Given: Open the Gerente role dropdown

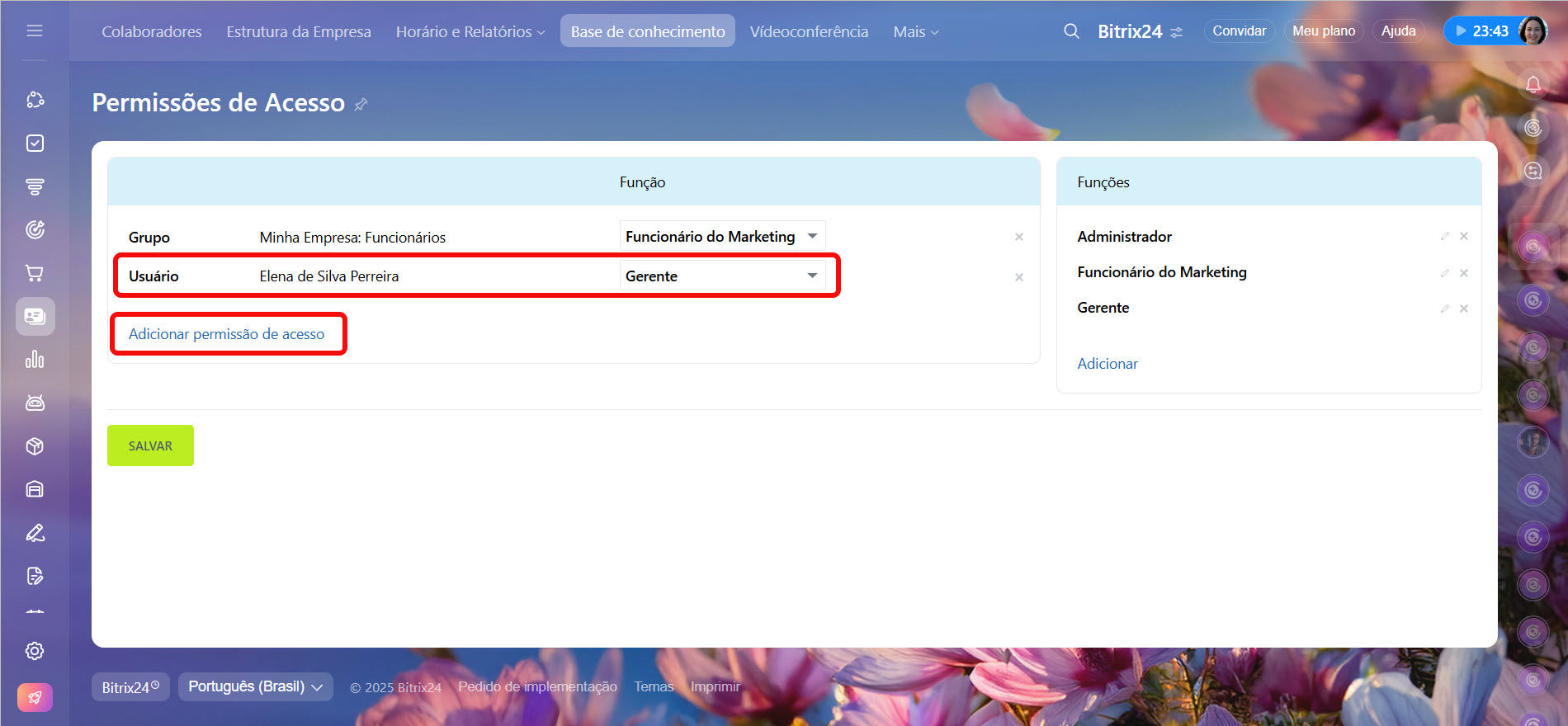Looking at the screenshot, I should tap(722, 276).
